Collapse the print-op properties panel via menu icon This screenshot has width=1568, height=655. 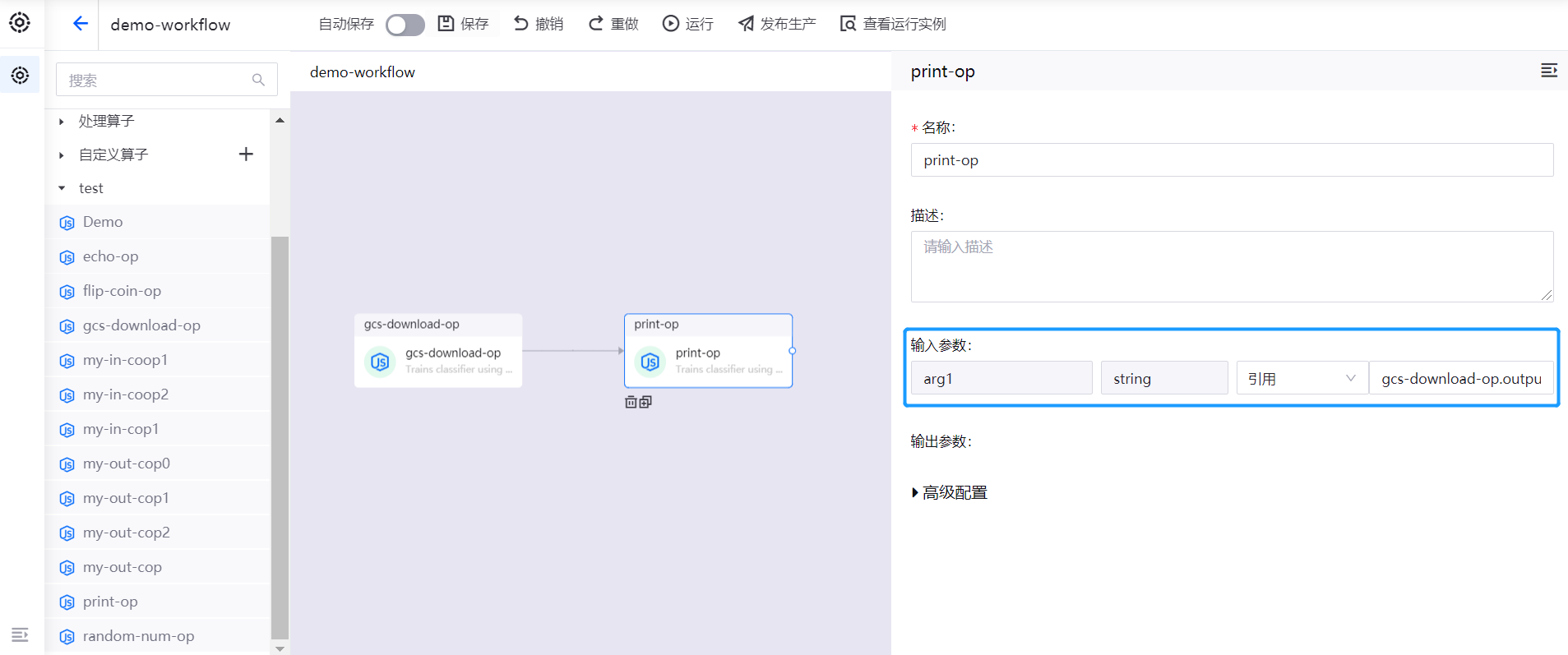coord(1548,71)
